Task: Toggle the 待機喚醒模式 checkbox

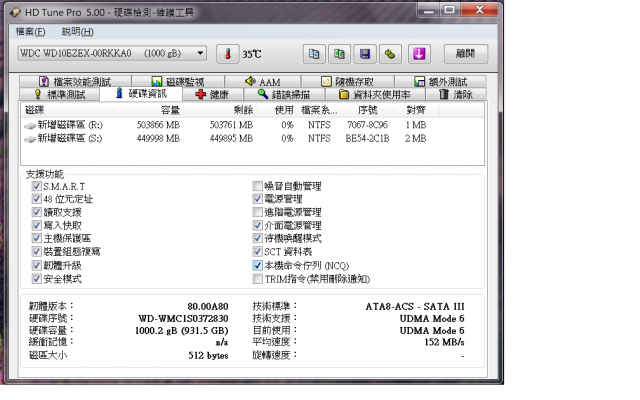Action: [257, 238]
